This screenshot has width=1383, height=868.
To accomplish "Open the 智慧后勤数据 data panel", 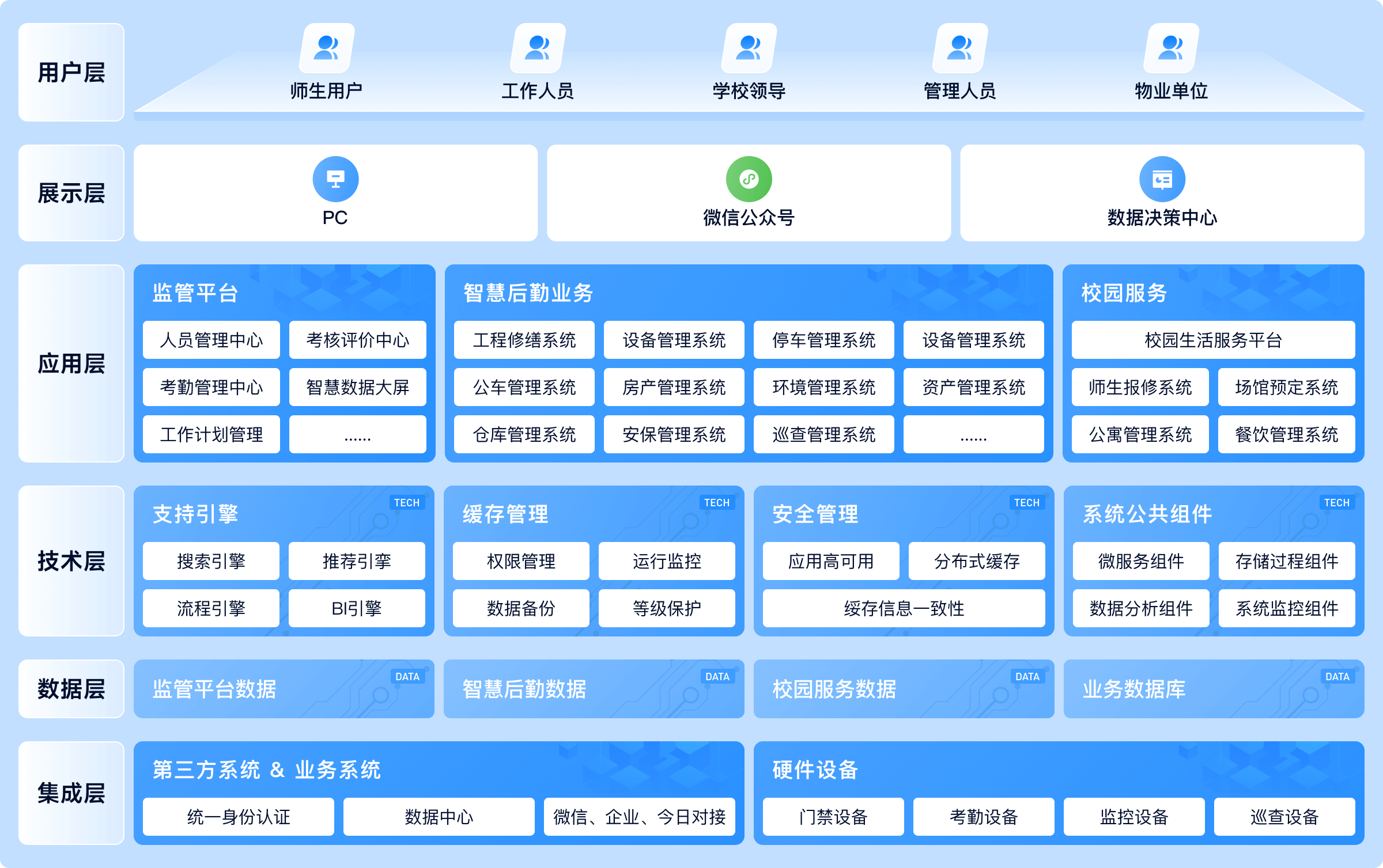I will [x=594, y=689].
